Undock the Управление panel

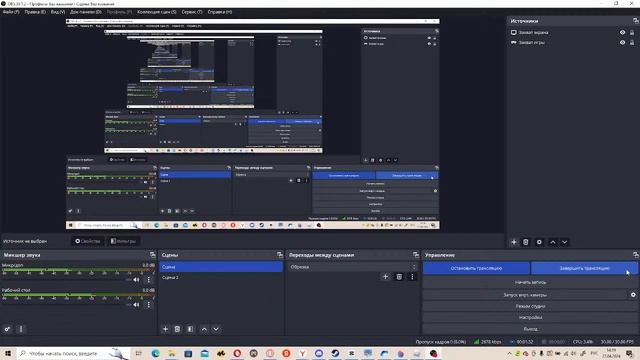[x=636, y=255]
